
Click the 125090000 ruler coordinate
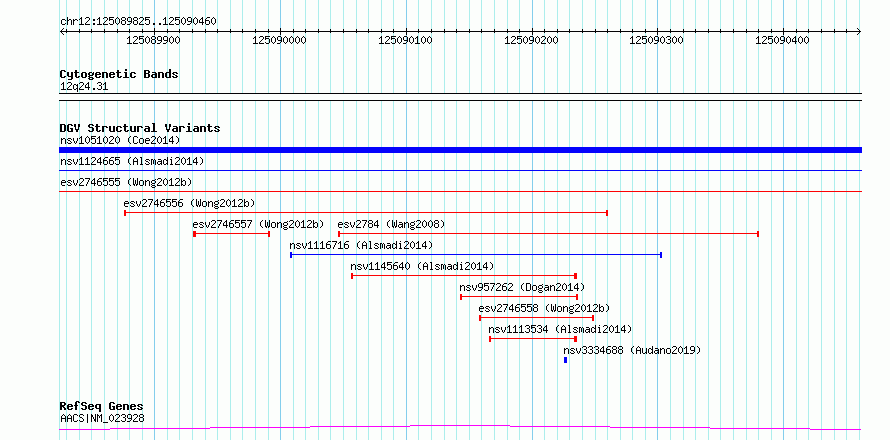279,40
